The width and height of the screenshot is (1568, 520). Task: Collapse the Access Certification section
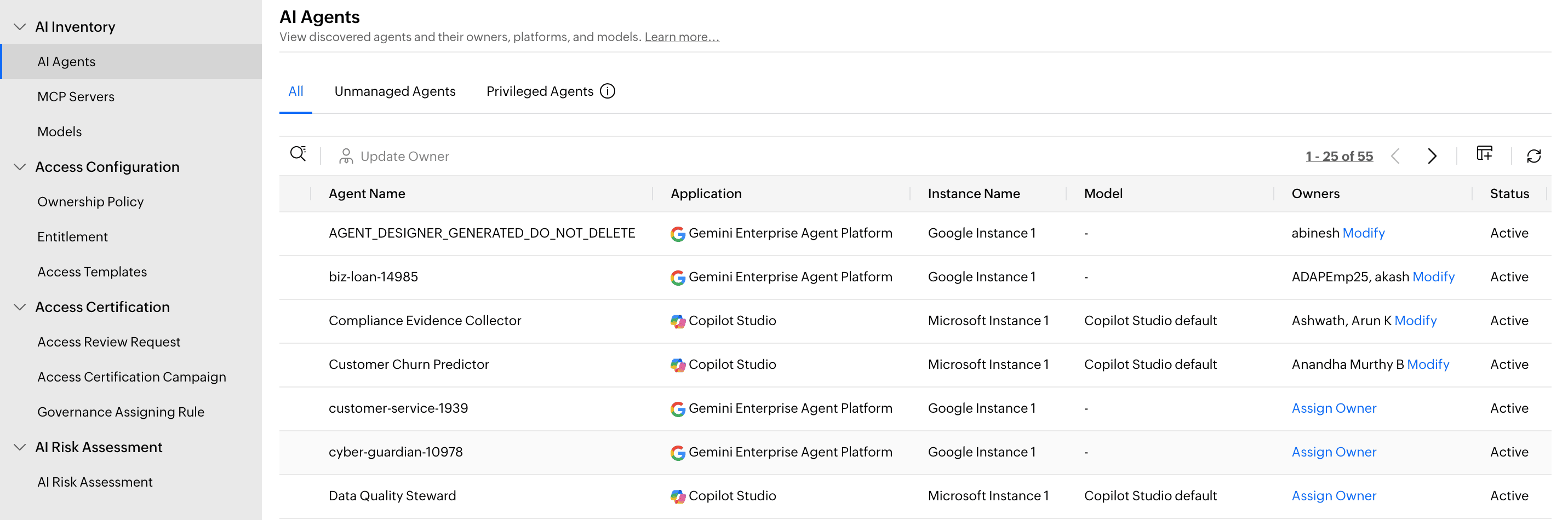[20, 307]
